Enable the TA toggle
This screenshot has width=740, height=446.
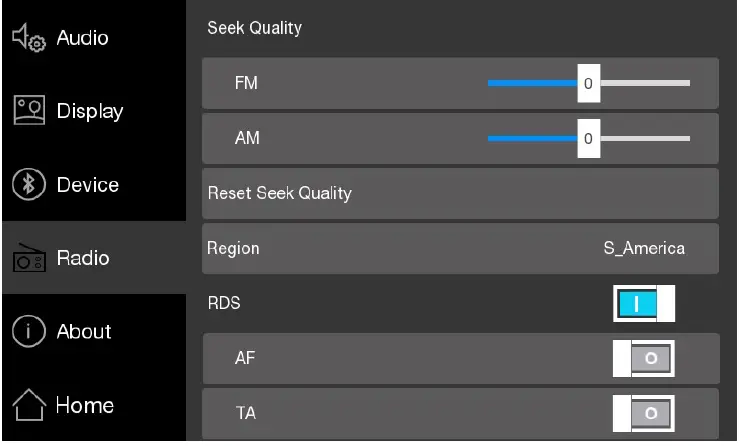[644, 412]
